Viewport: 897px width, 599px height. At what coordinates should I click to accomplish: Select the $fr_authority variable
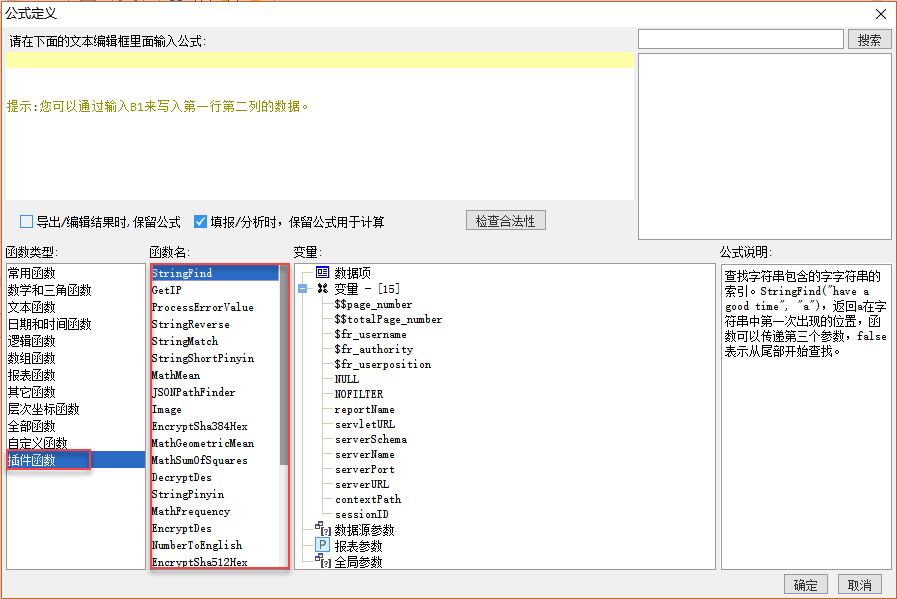pos(374,349)
